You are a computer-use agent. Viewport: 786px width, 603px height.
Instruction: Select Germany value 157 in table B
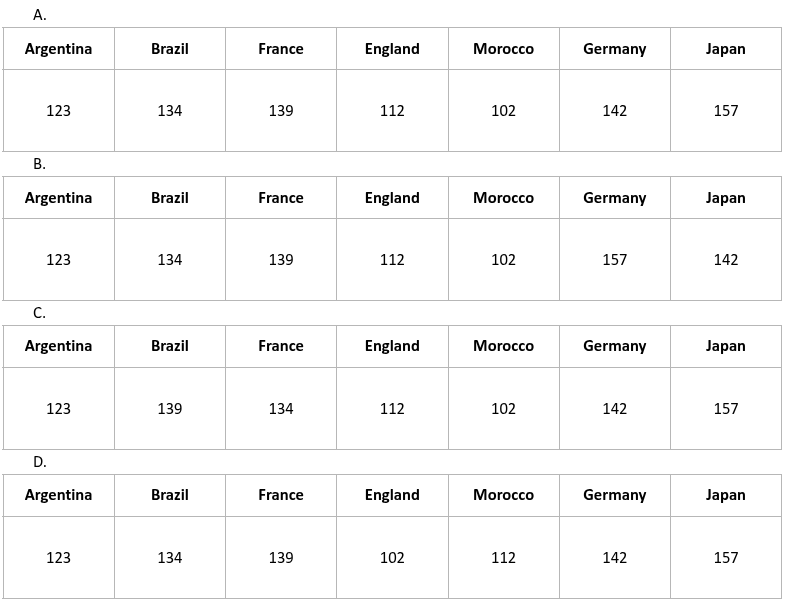(x=614, y=260)
